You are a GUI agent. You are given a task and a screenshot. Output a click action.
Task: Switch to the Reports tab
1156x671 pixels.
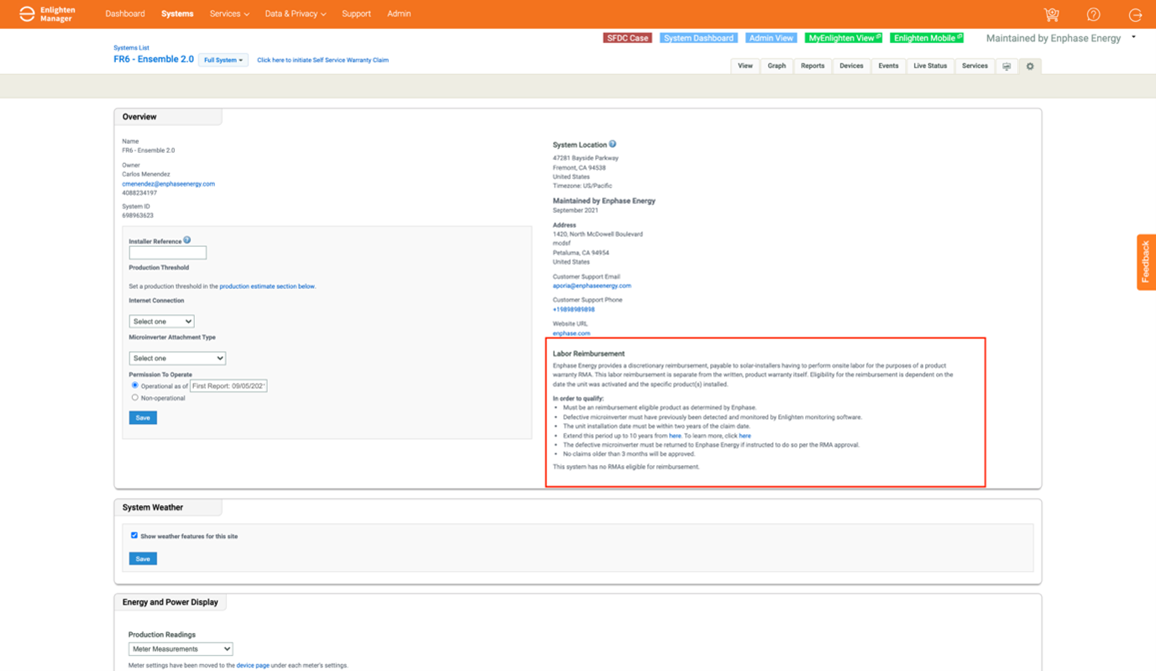[812, 66]
